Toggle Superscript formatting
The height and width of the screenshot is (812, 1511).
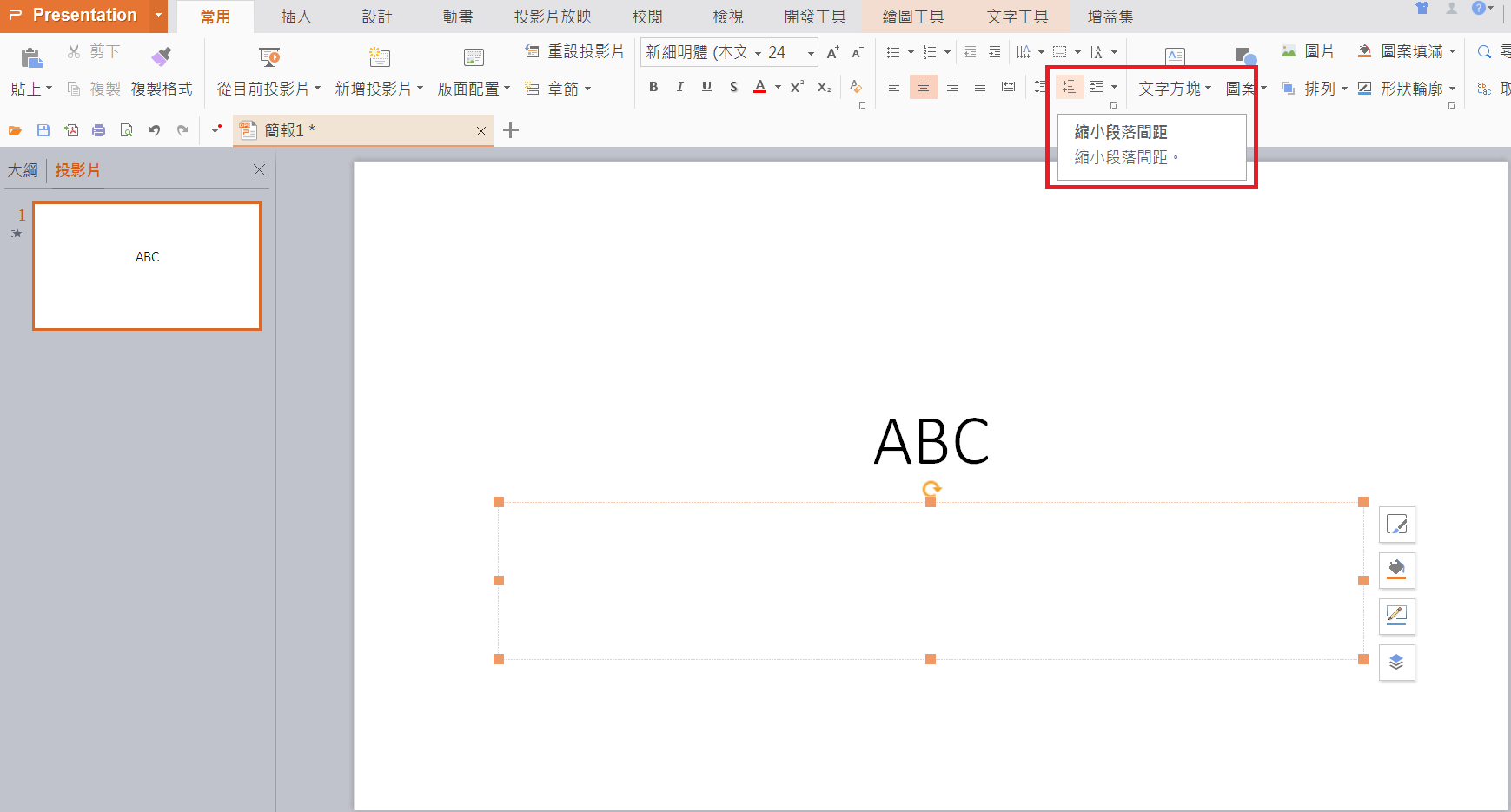click(797, 87)
